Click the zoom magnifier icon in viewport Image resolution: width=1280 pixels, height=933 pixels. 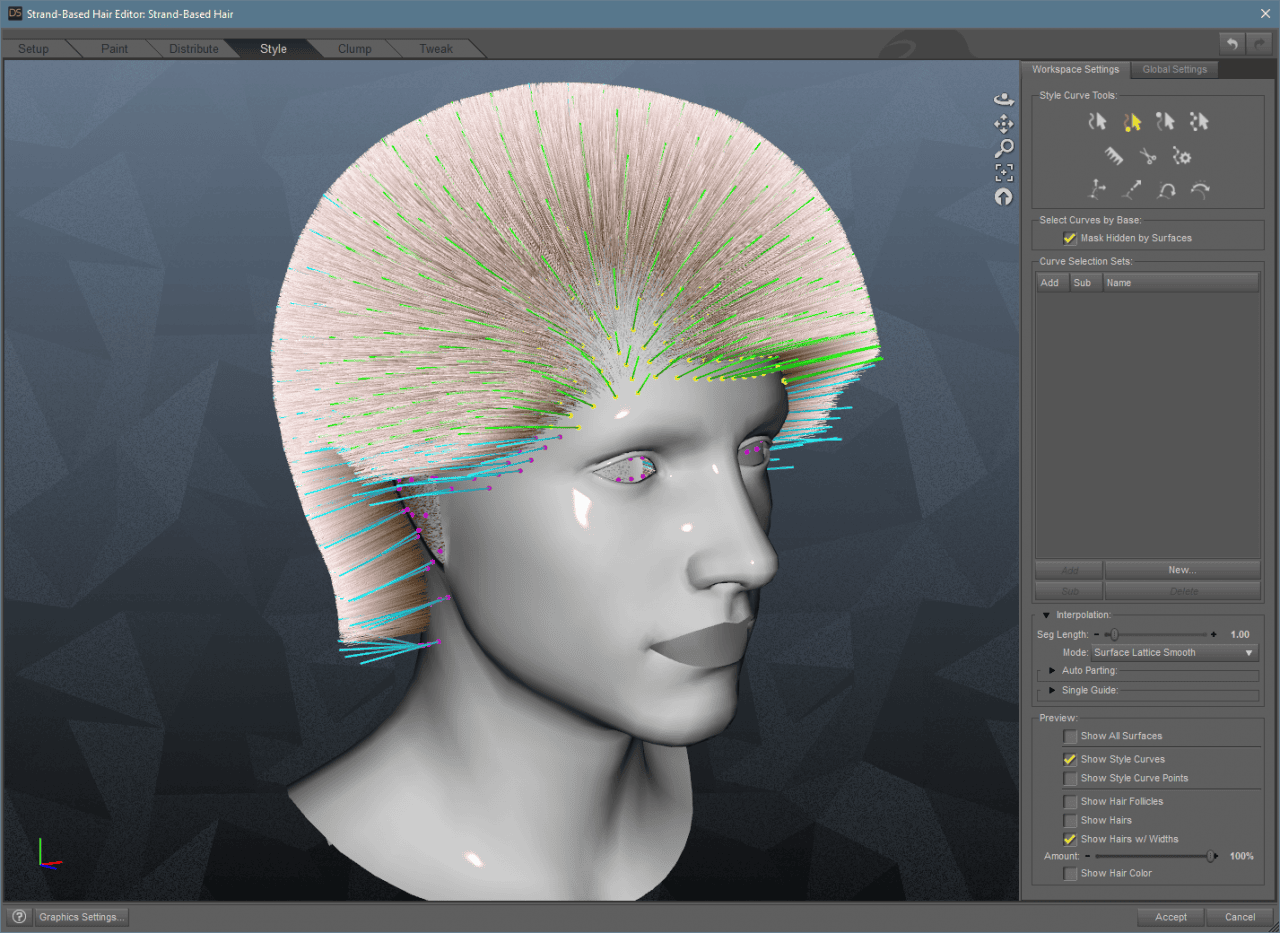1004,147
